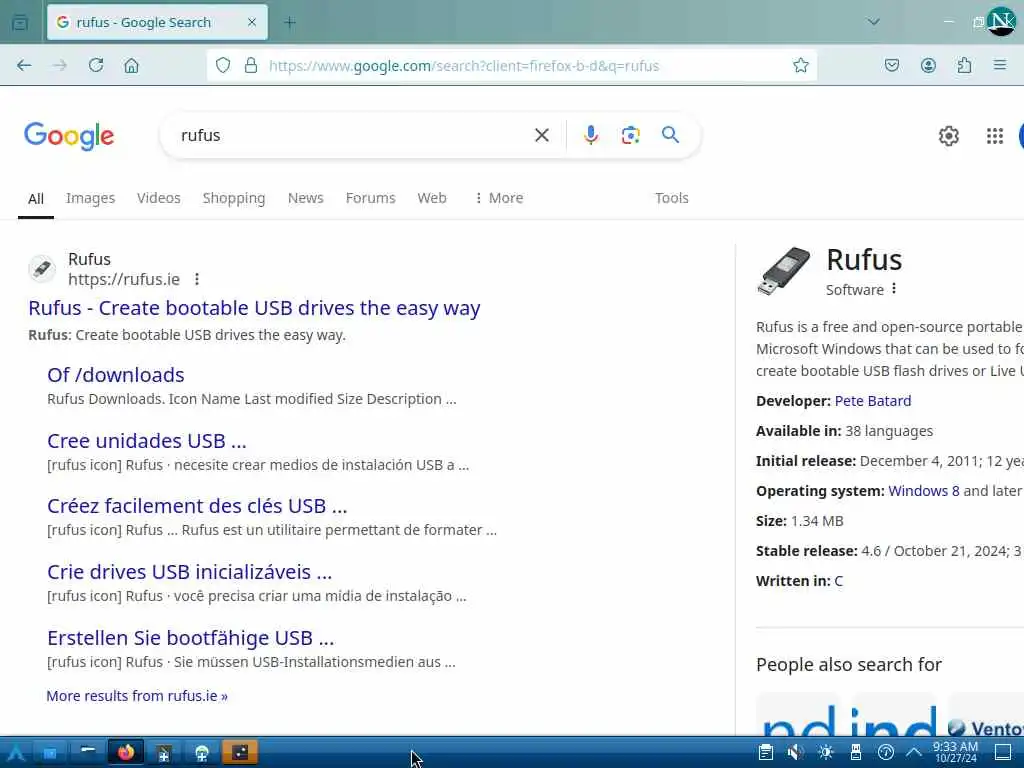Screen dimensions: 1024x768
Task: Open clipboard tray icon
Action: tap(765, 753)
